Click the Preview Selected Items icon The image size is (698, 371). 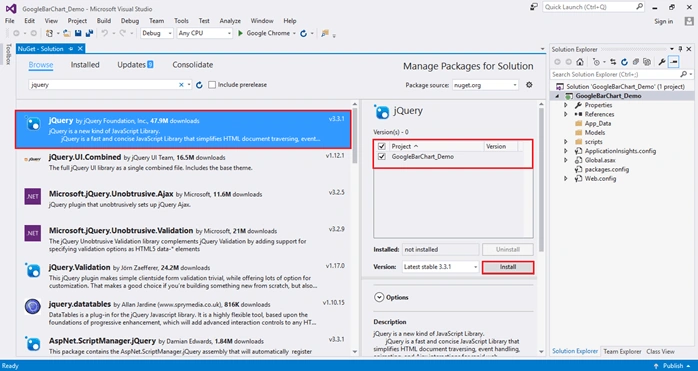pyautogui.click(x=674, y=62)
